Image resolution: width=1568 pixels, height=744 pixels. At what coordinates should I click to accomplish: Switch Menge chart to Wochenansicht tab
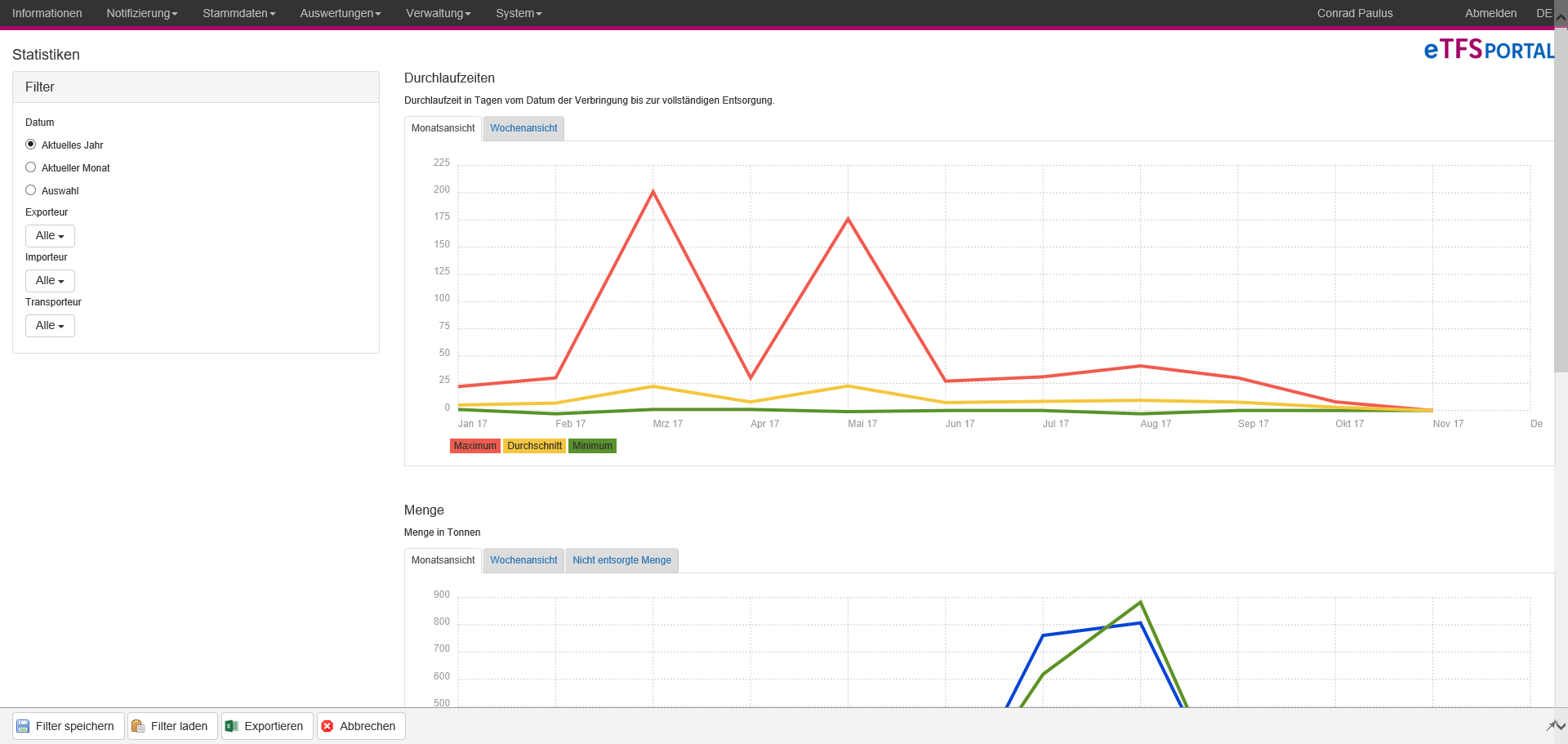(523, 560)
